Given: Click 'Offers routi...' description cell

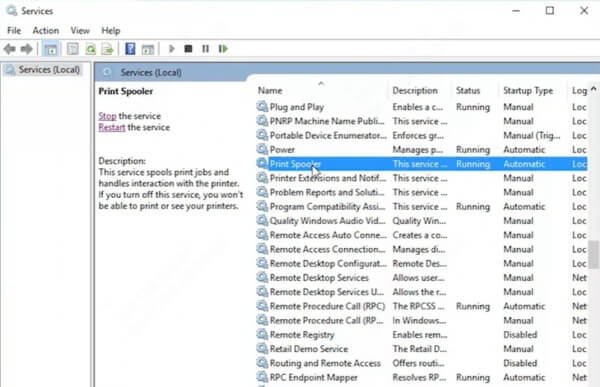Looking at the screenshot, I should tap(418, 363).
